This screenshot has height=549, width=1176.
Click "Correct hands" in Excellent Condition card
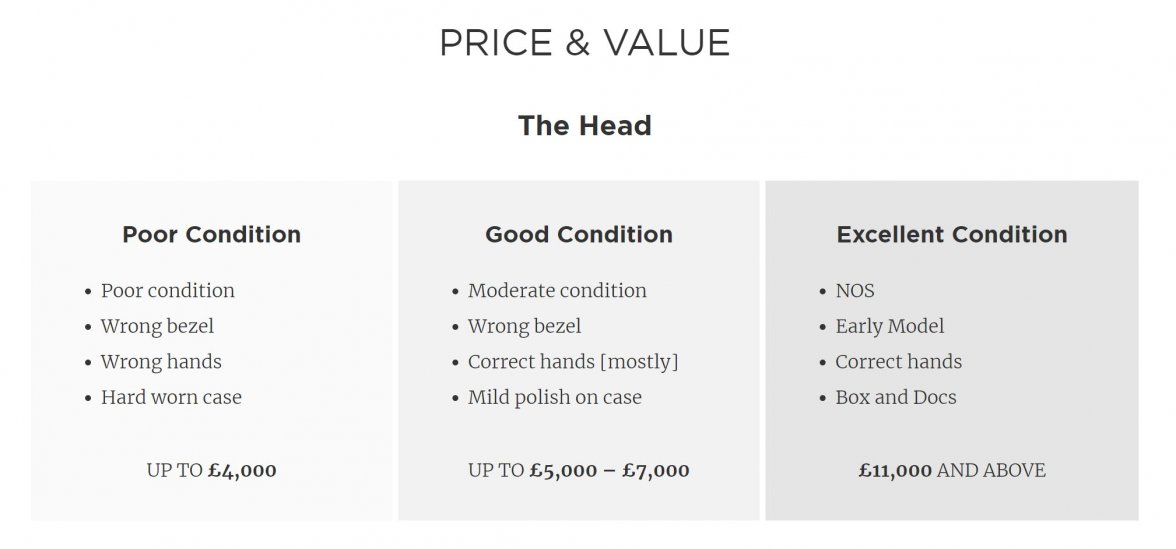[x=898, y=362]
